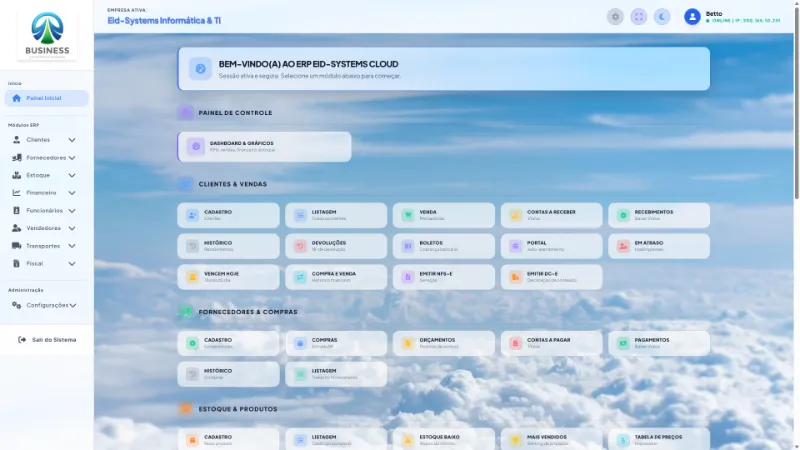Screen dimensions: 800x450
Task: Click the Recebimentos icon
Action: click(623, 215)
